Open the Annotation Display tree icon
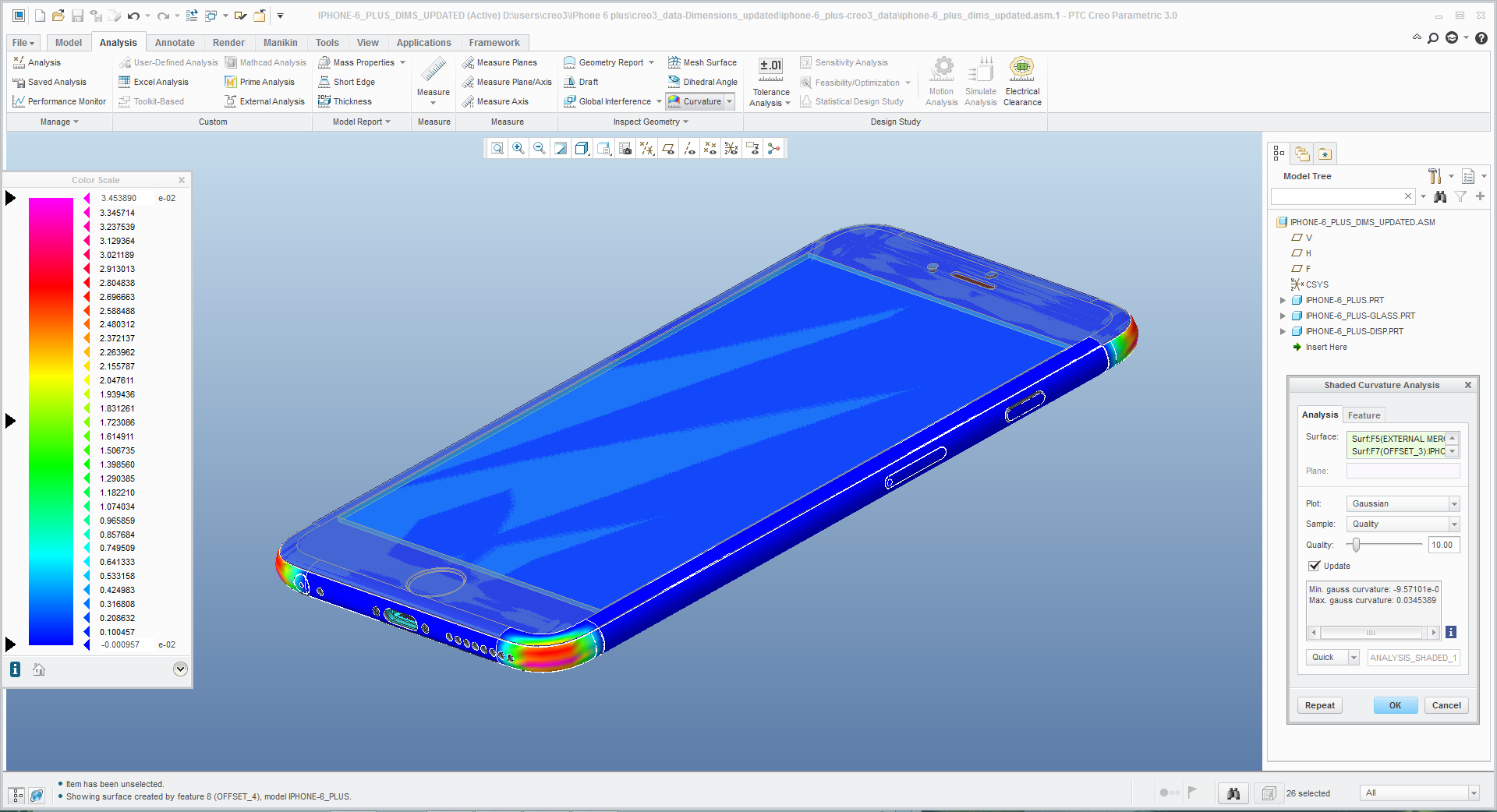This screenshot has width=1497, height=812. click(753, 148)
